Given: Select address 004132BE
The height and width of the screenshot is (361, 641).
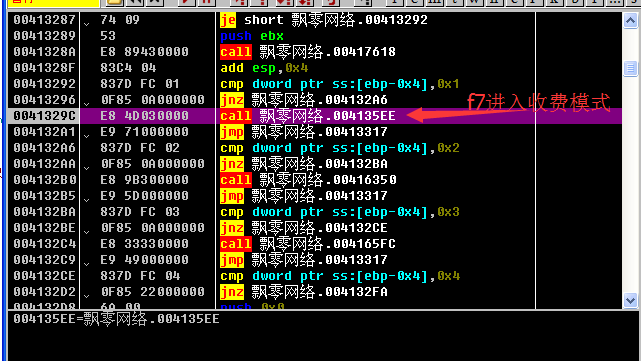Looking at the screenshot, I should coord(44,228).
